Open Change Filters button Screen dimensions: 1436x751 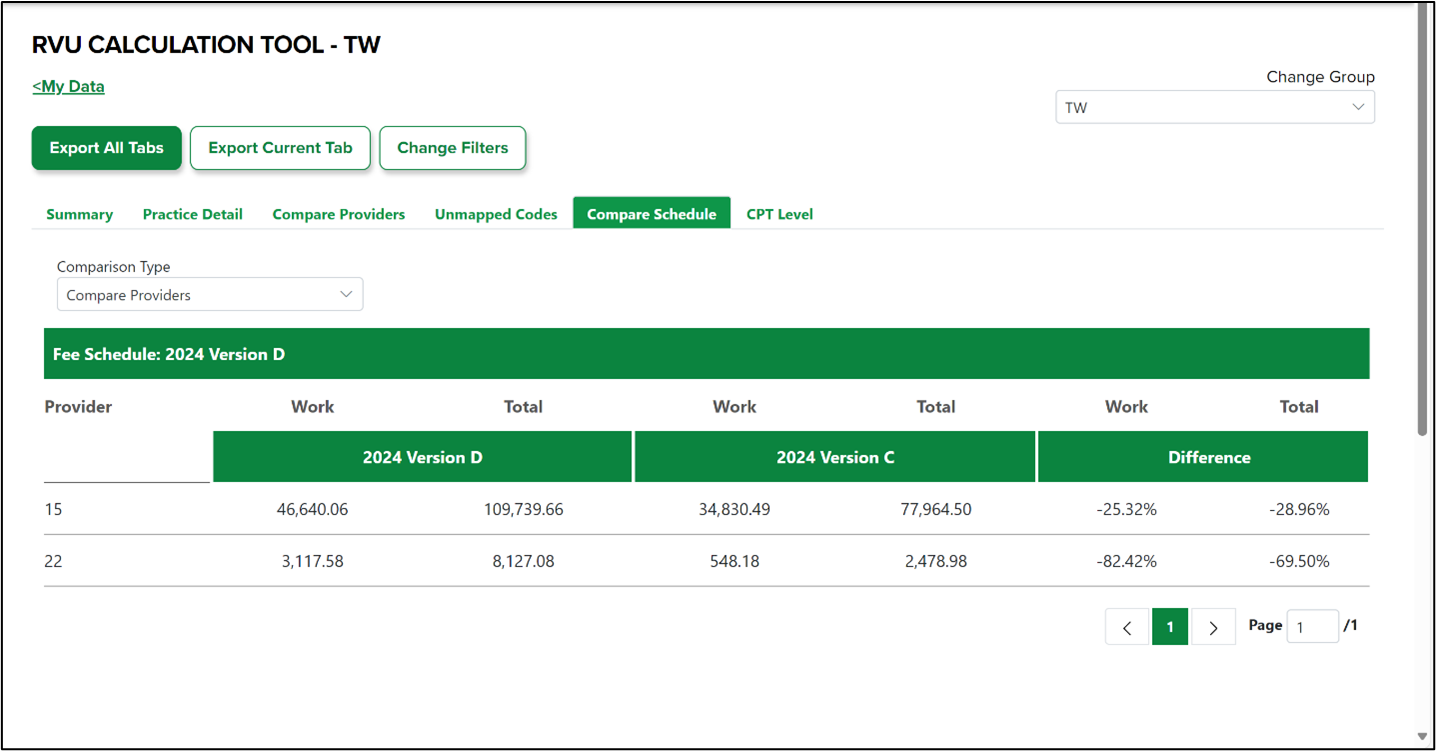pyautogui.click(x=452, y=148)
